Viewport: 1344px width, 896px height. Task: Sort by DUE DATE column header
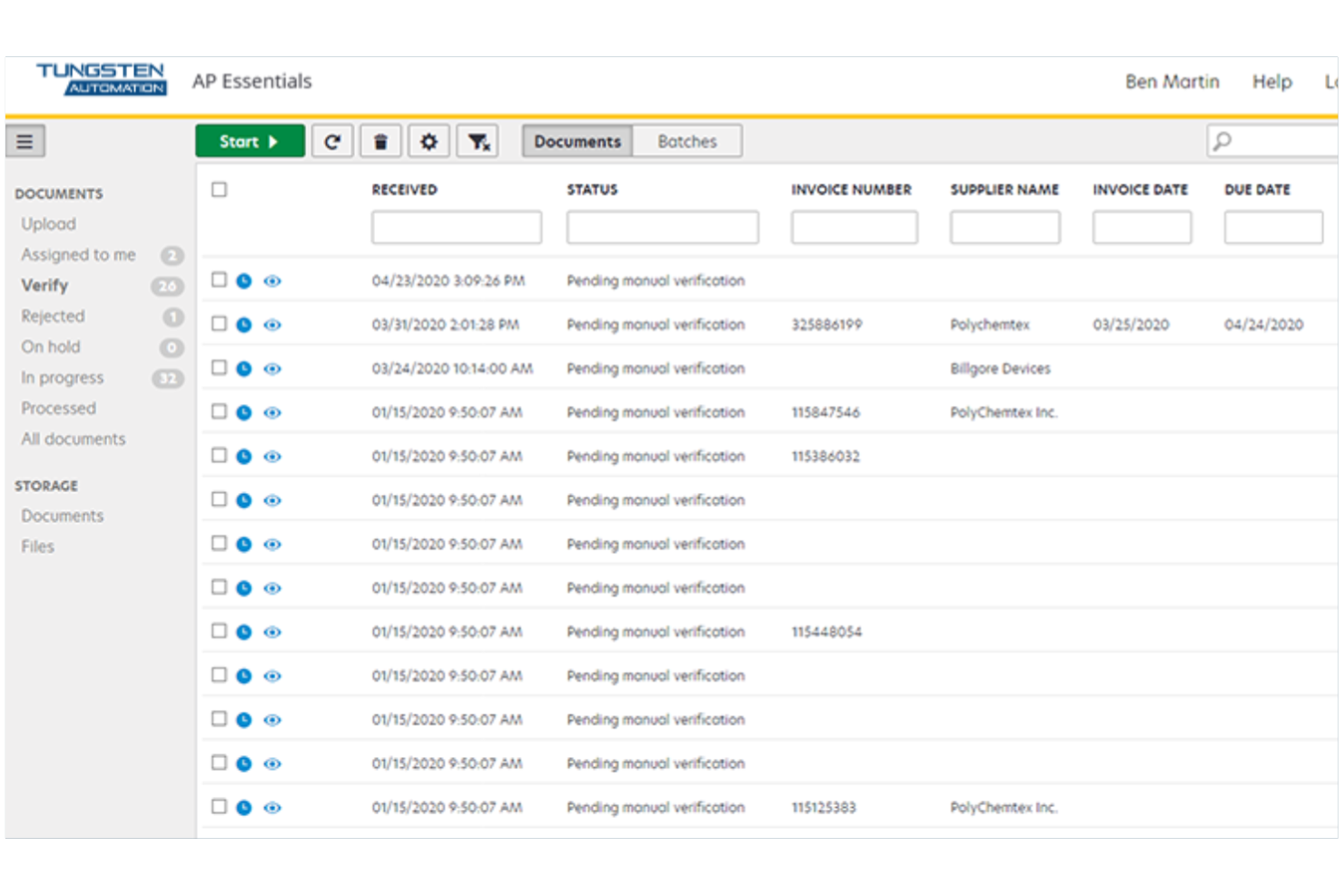click(1258, 190)
